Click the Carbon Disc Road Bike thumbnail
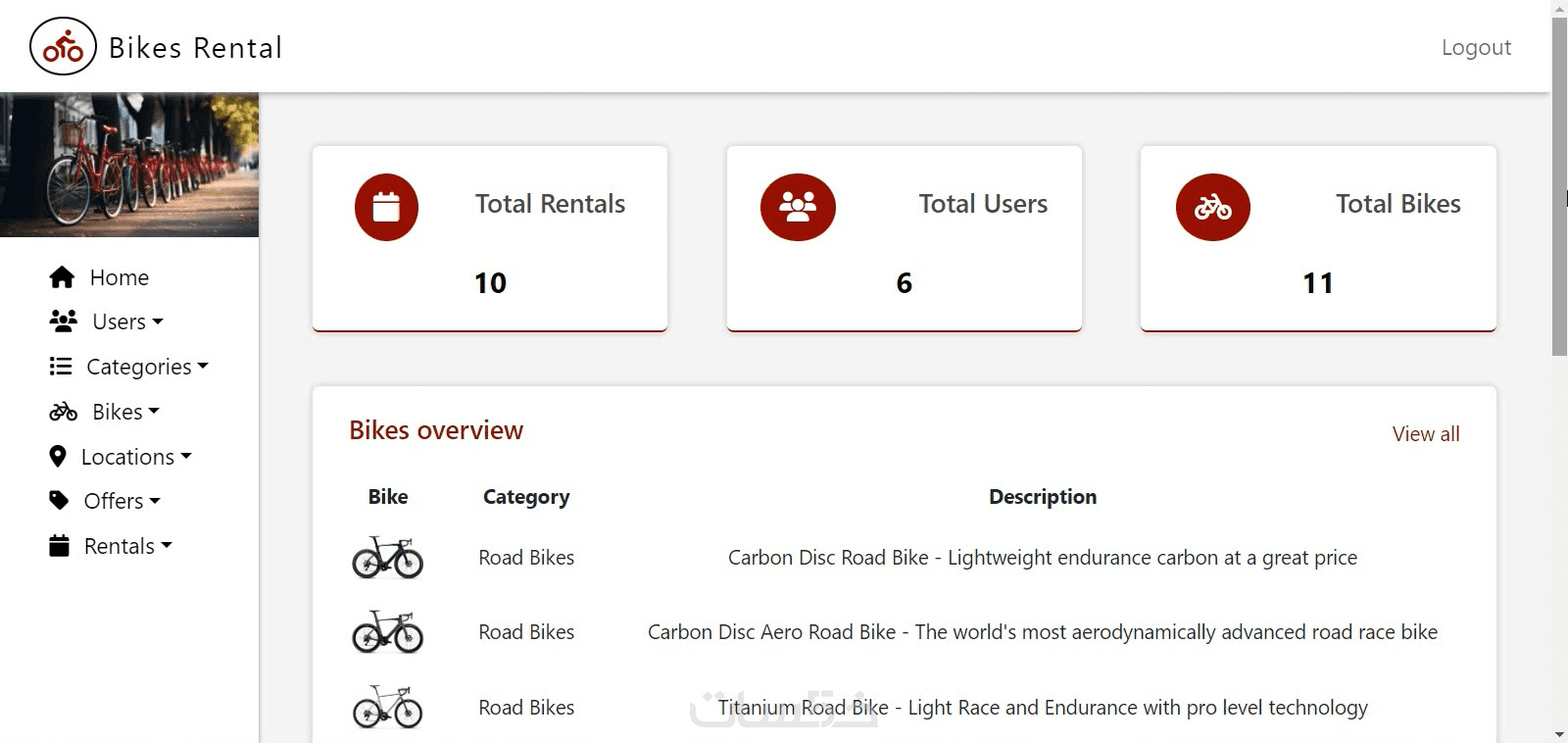This screenshot has width=1568, height=743. (388, 558)
